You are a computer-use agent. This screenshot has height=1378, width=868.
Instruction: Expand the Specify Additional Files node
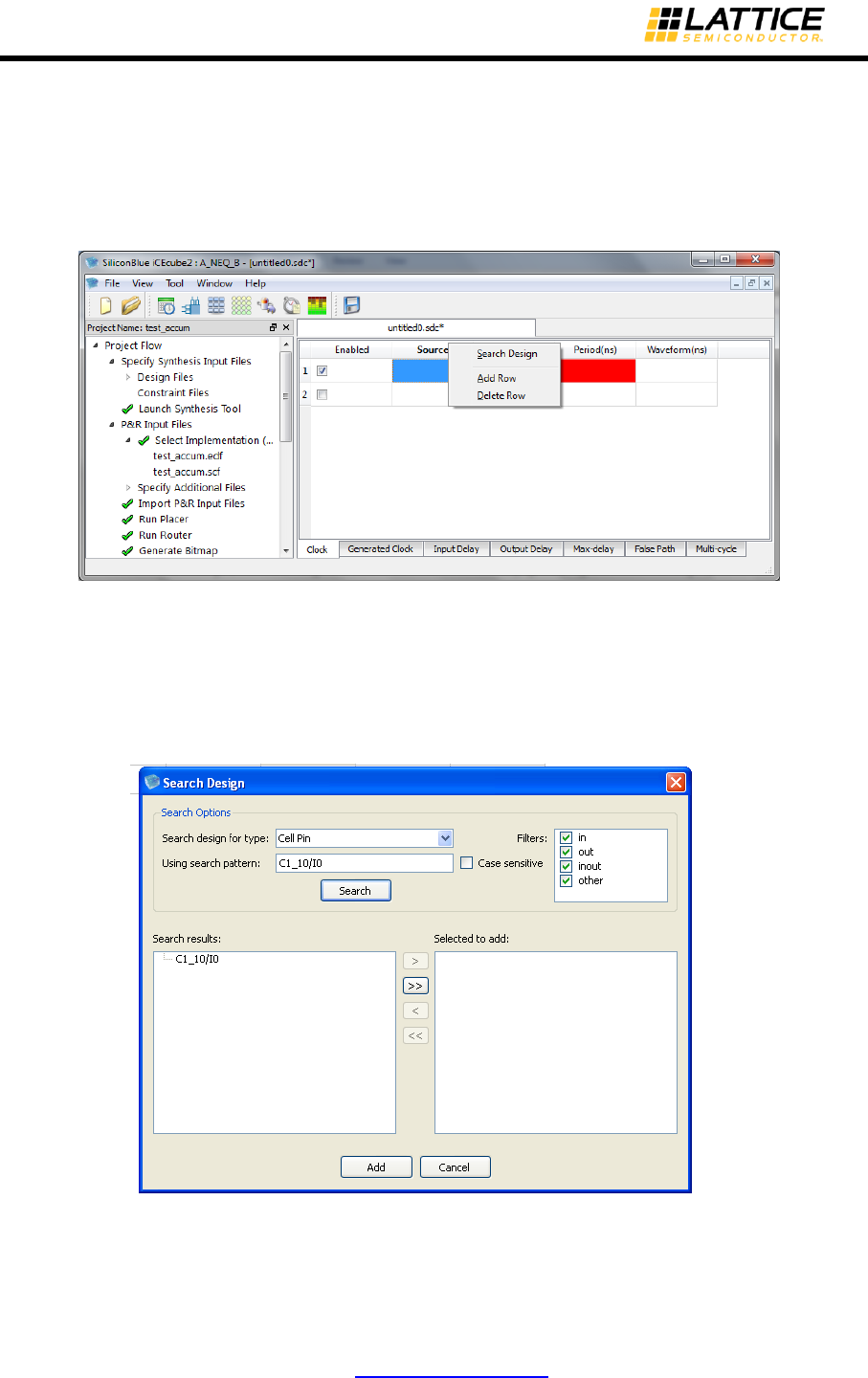[128, 488]
